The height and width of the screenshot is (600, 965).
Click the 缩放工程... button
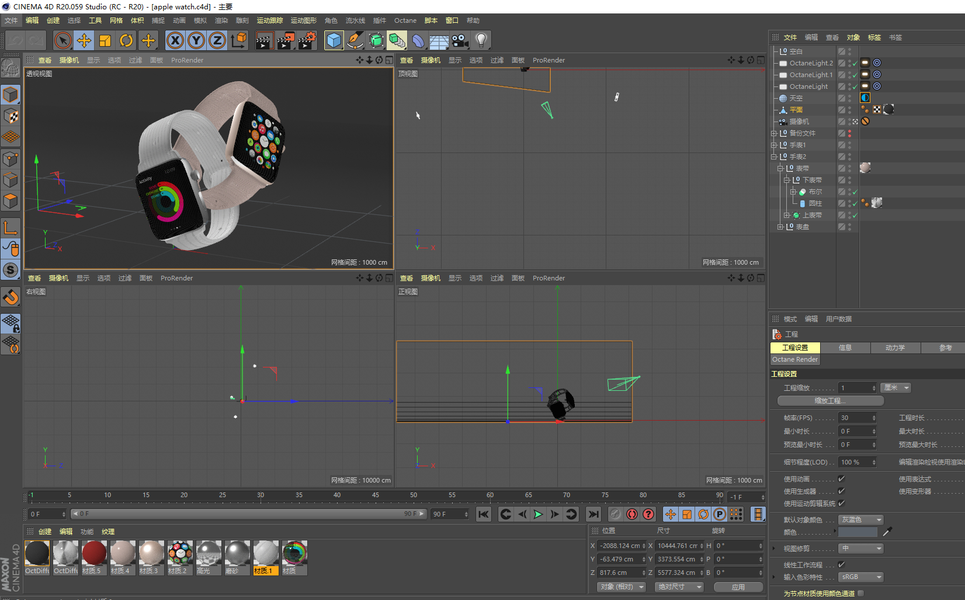tap(831, 401)
